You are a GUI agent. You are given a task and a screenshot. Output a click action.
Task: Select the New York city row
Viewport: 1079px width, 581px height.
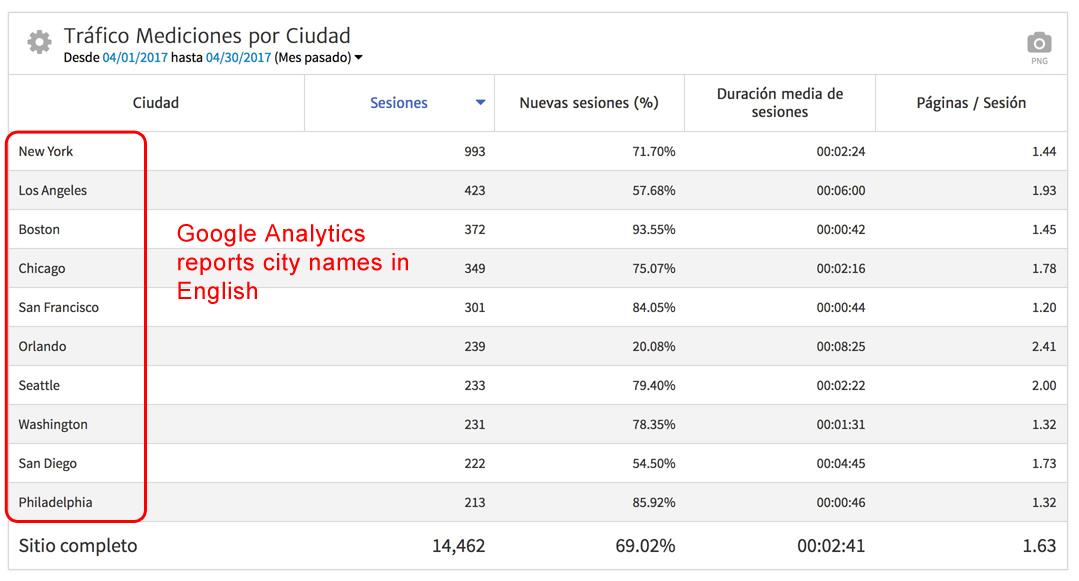(x=45, y=151)
